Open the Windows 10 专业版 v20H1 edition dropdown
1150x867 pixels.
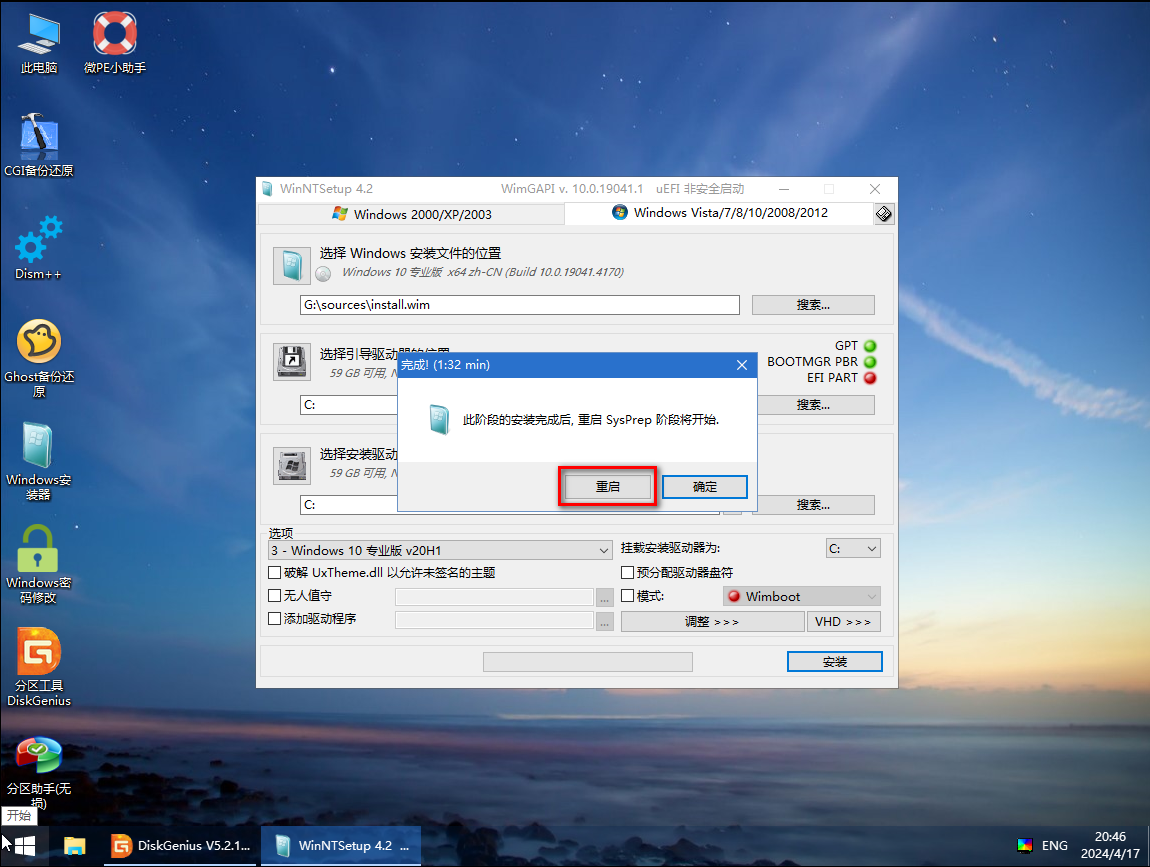(x=440, y=550)
